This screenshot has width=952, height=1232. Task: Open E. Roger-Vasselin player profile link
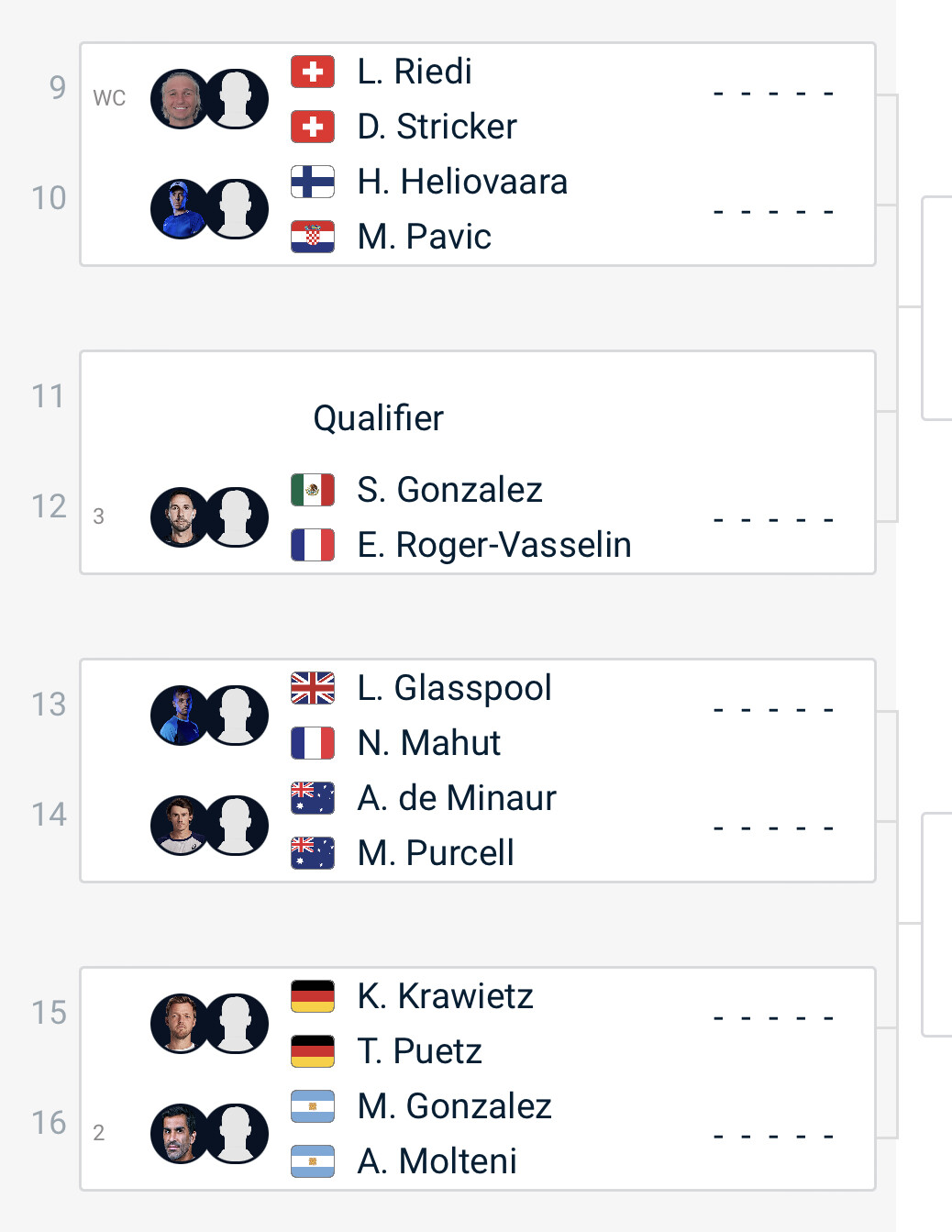[494, 545]
